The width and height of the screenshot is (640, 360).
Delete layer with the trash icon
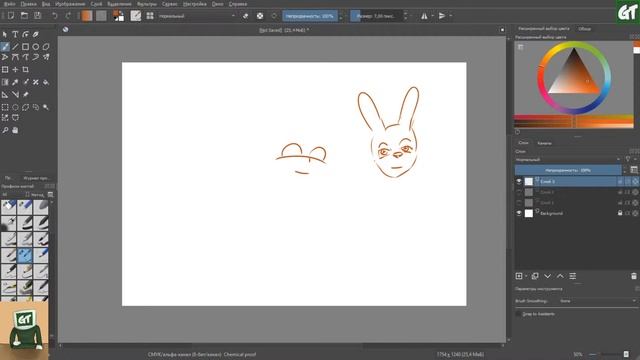tap(634, 276)
